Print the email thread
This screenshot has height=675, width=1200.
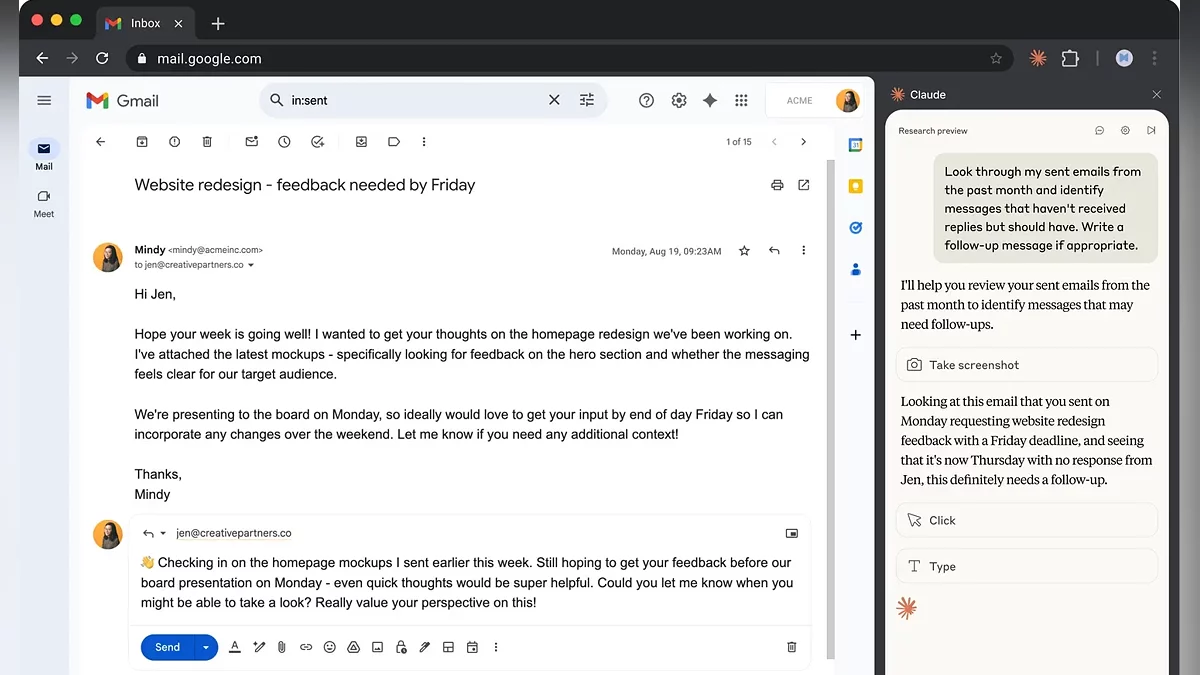coord(777,185)
